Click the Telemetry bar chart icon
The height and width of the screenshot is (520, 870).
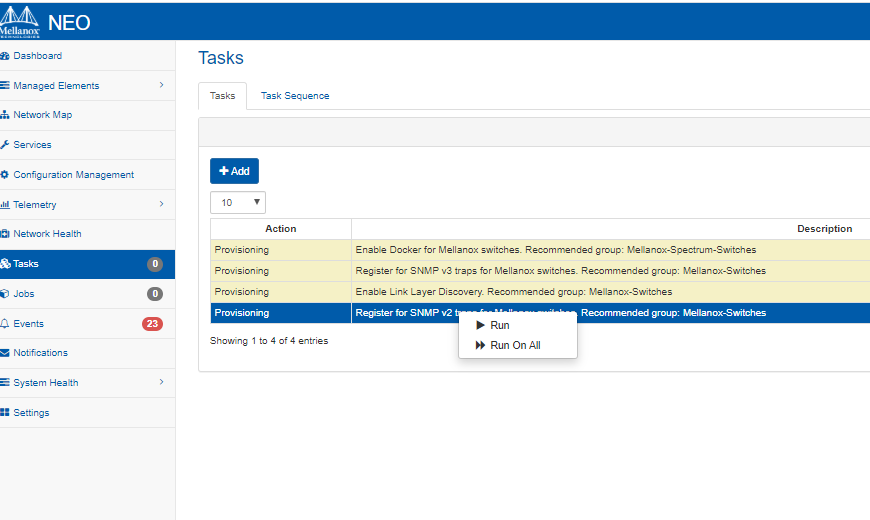(x=5, y=205)
